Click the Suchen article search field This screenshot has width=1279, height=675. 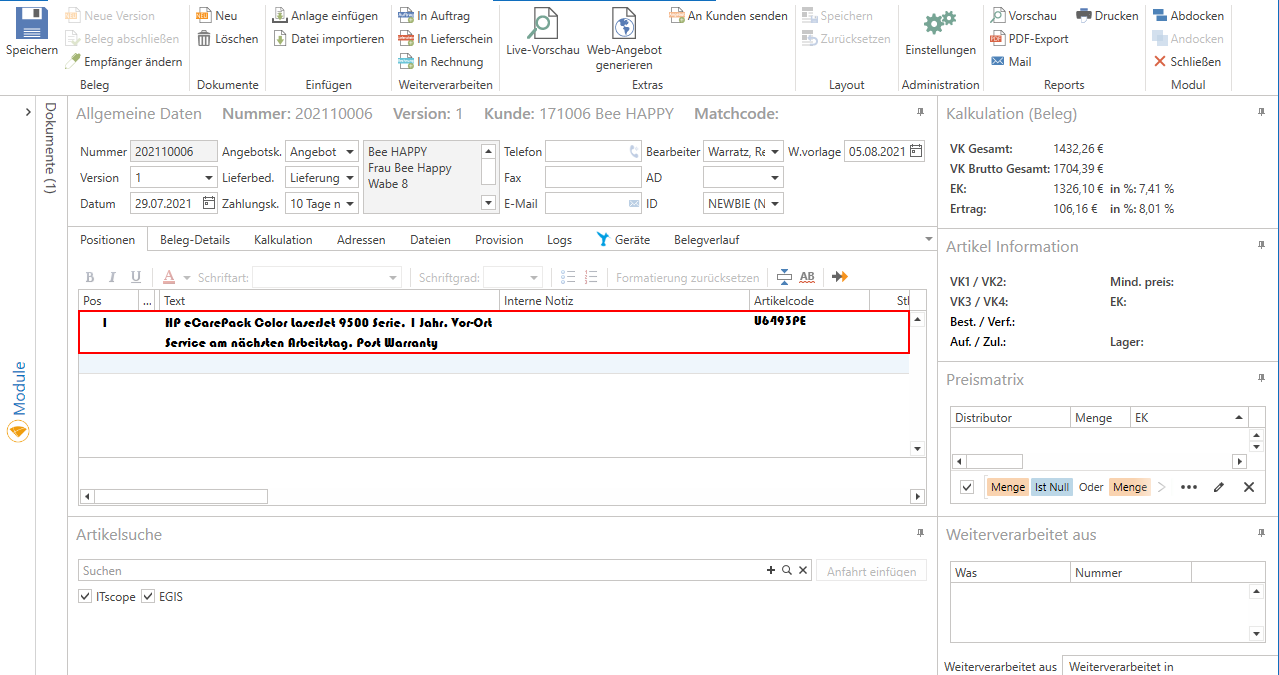(x=420, y=571)
